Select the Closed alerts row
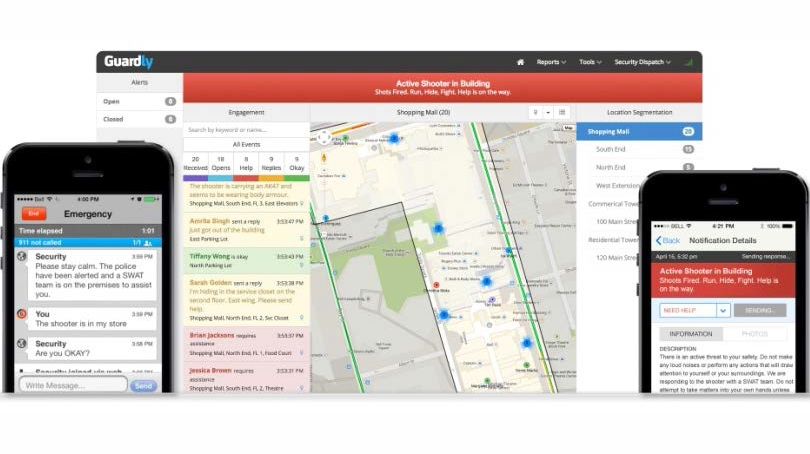 139,119
